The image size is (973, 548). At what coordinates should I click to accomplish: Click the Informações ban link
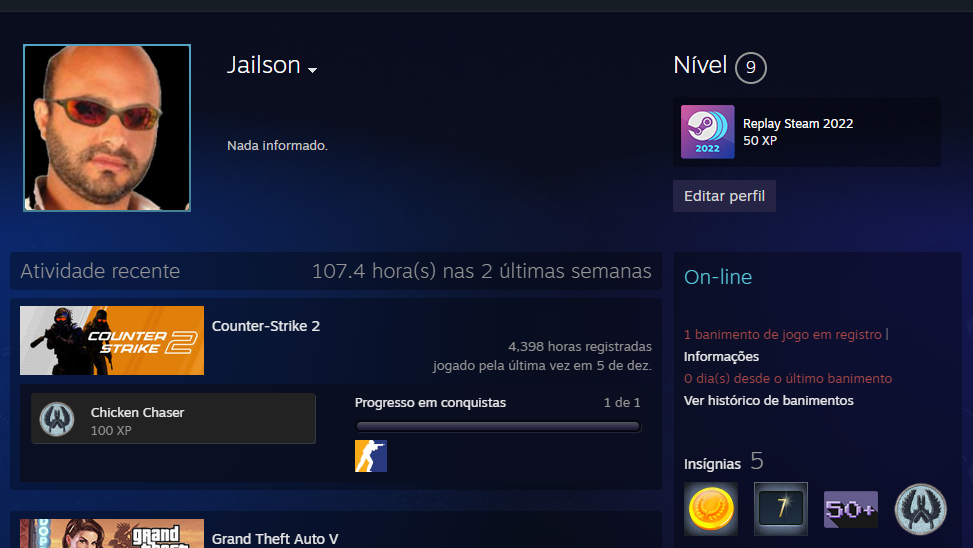pyautogui.click(x=721, y=357)
